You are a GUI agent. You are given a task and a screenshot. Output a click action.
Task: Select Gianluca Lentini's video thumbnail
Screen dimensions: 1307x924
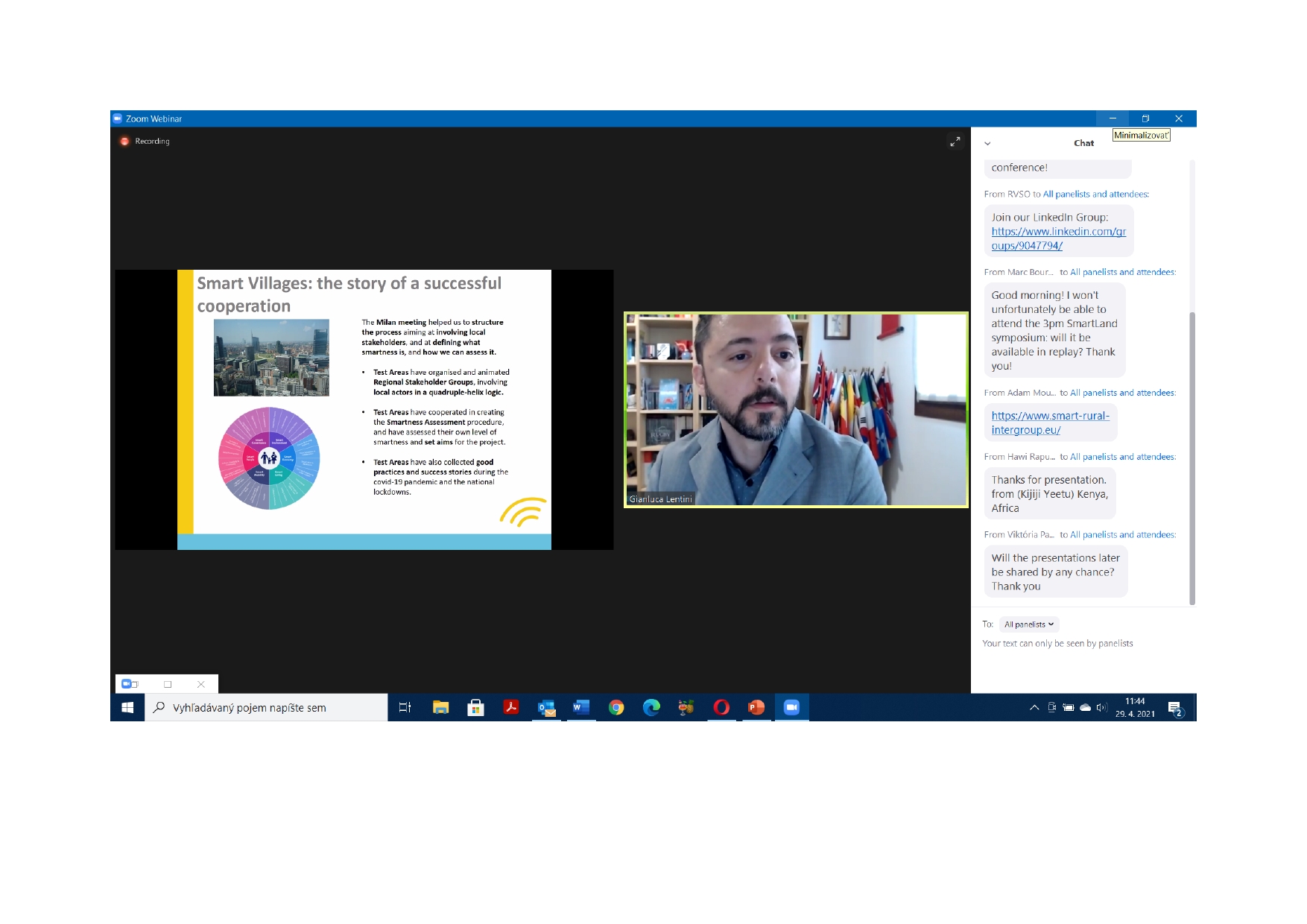pos(796,410)
